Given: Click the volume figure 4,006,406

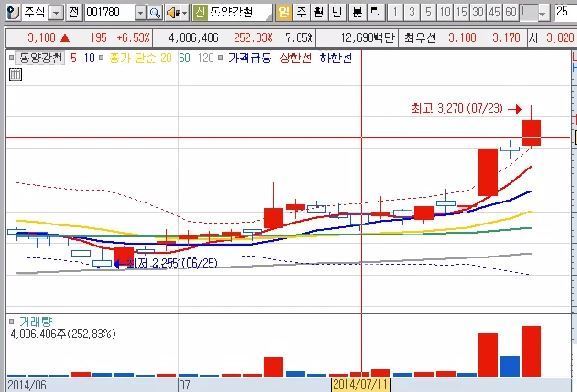Looking at the screenshot, I should pos(193,38).
